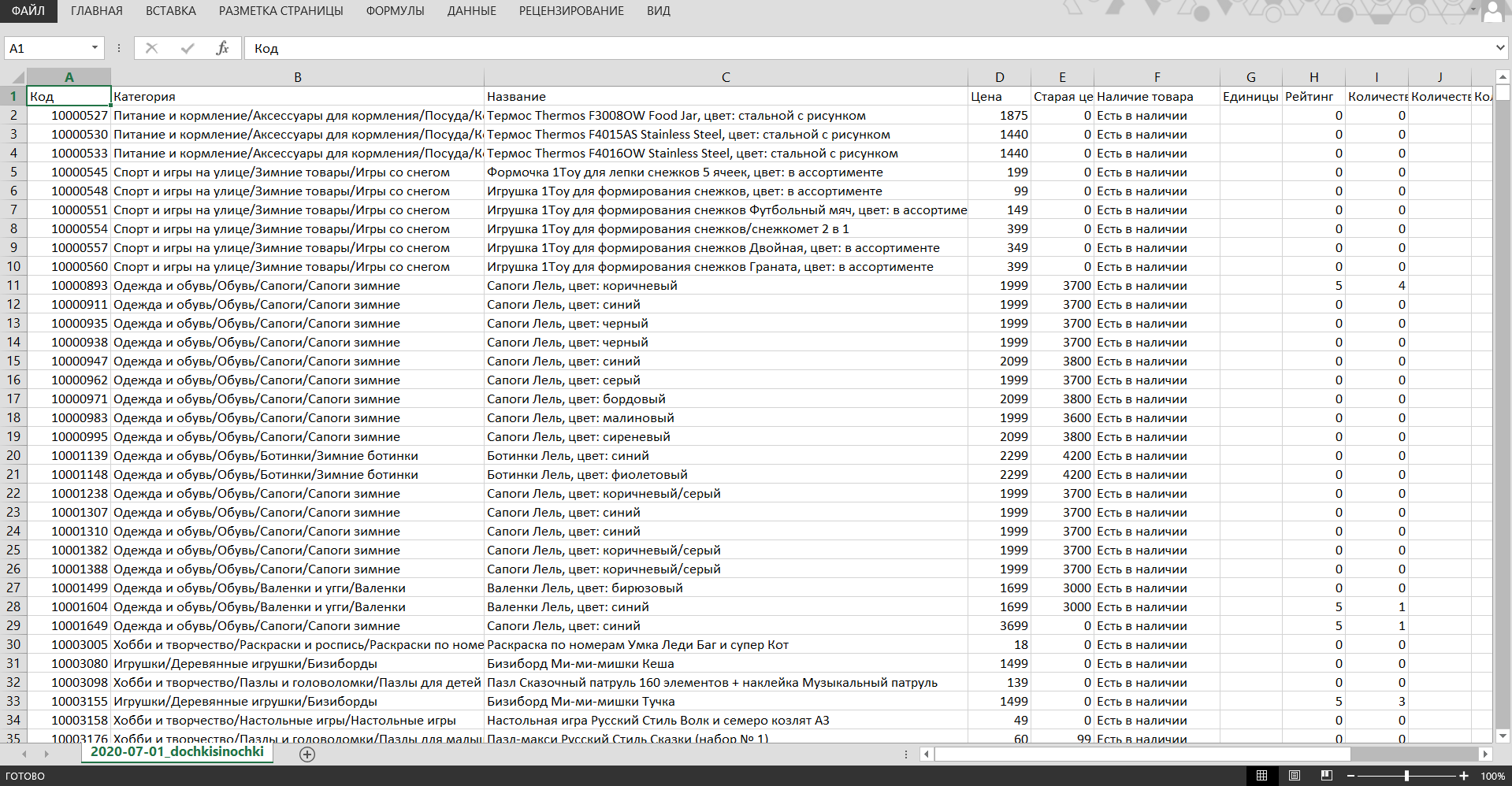Screen dimensions: 1512x786
Task: Select cell Бизиборд Ми-ми-мишки Кеша
Action: point(726,663)
